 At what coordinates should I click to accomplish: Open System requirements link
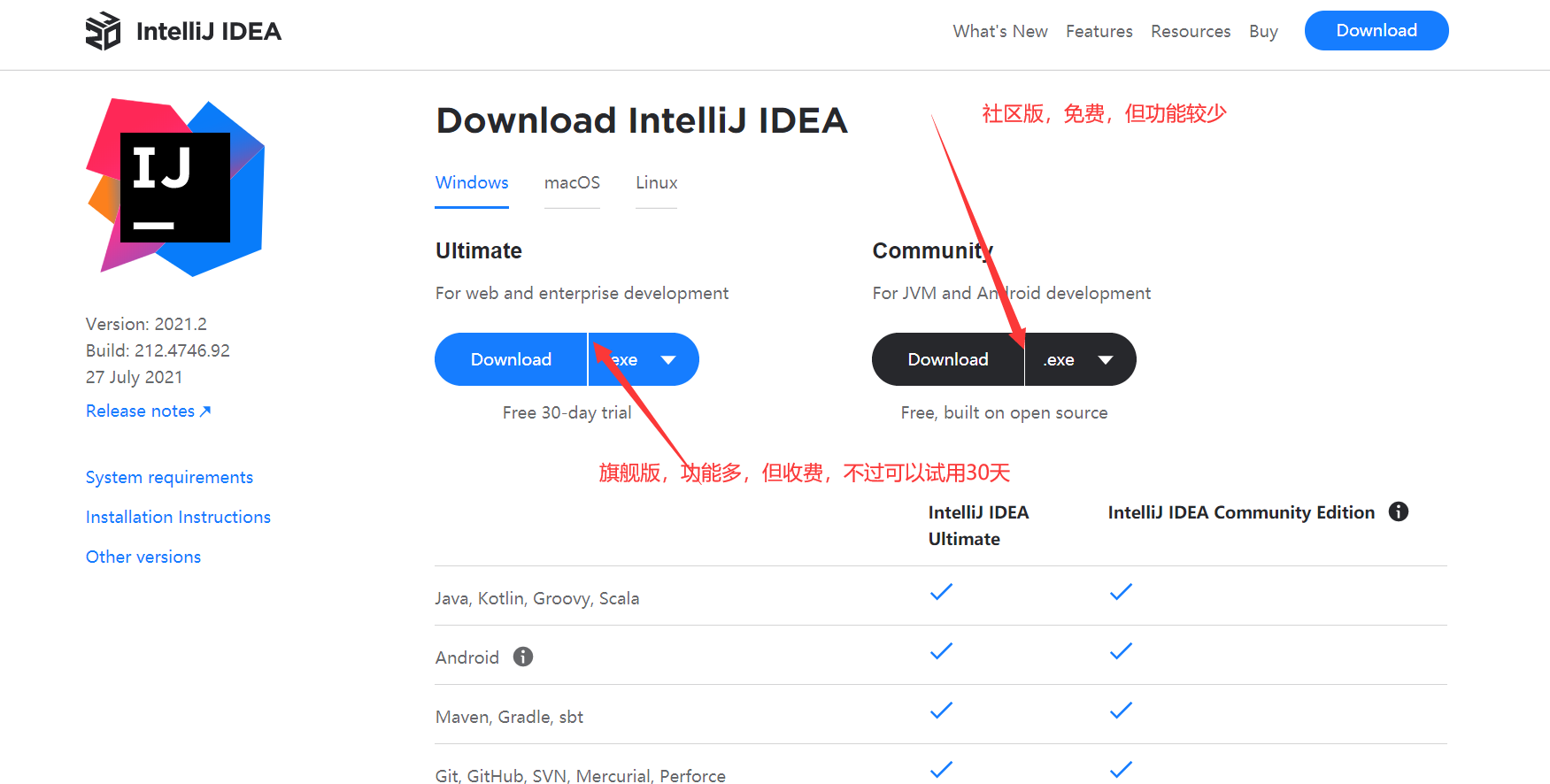(x=169, y=477)
